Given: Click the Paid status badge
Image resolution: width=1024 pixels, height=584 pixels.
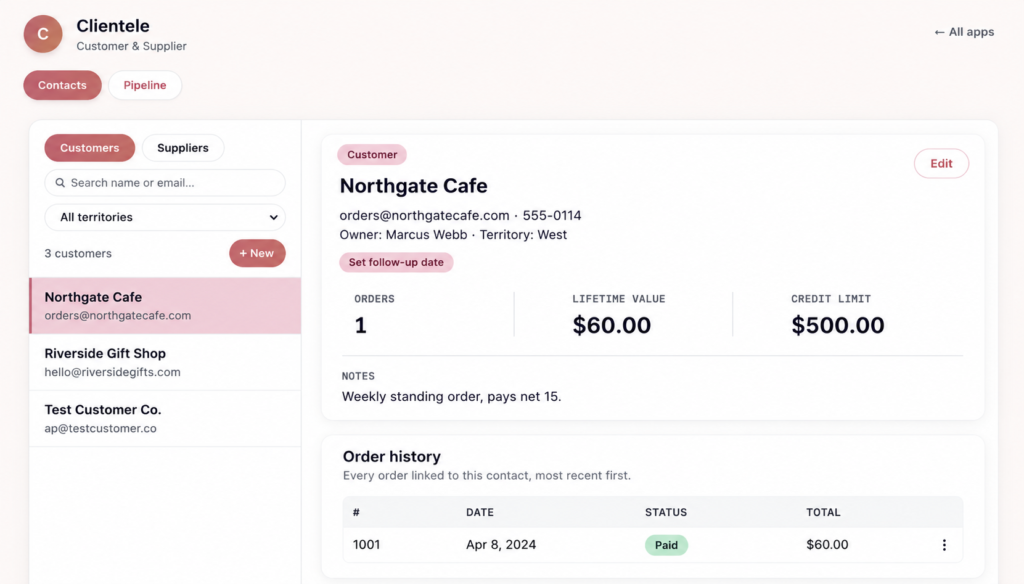Looking at the screenshot, I should [666, 545].
